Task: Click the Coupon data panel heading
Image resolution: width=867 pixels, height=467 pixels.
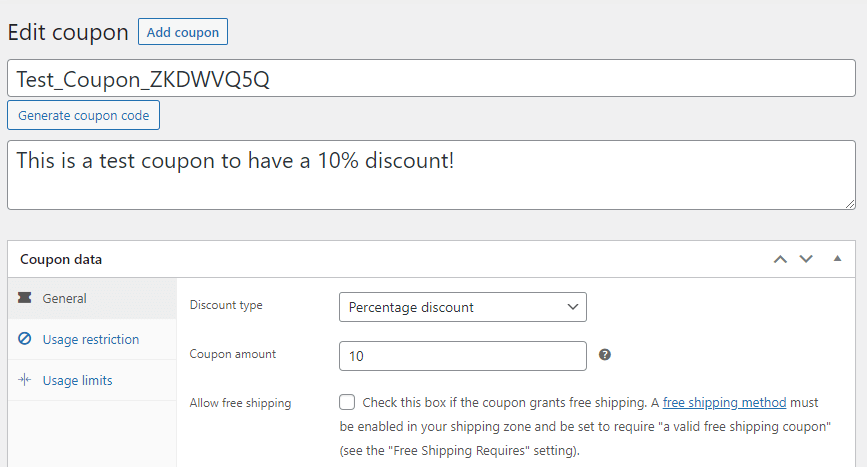Action: (x=61, y=259)
